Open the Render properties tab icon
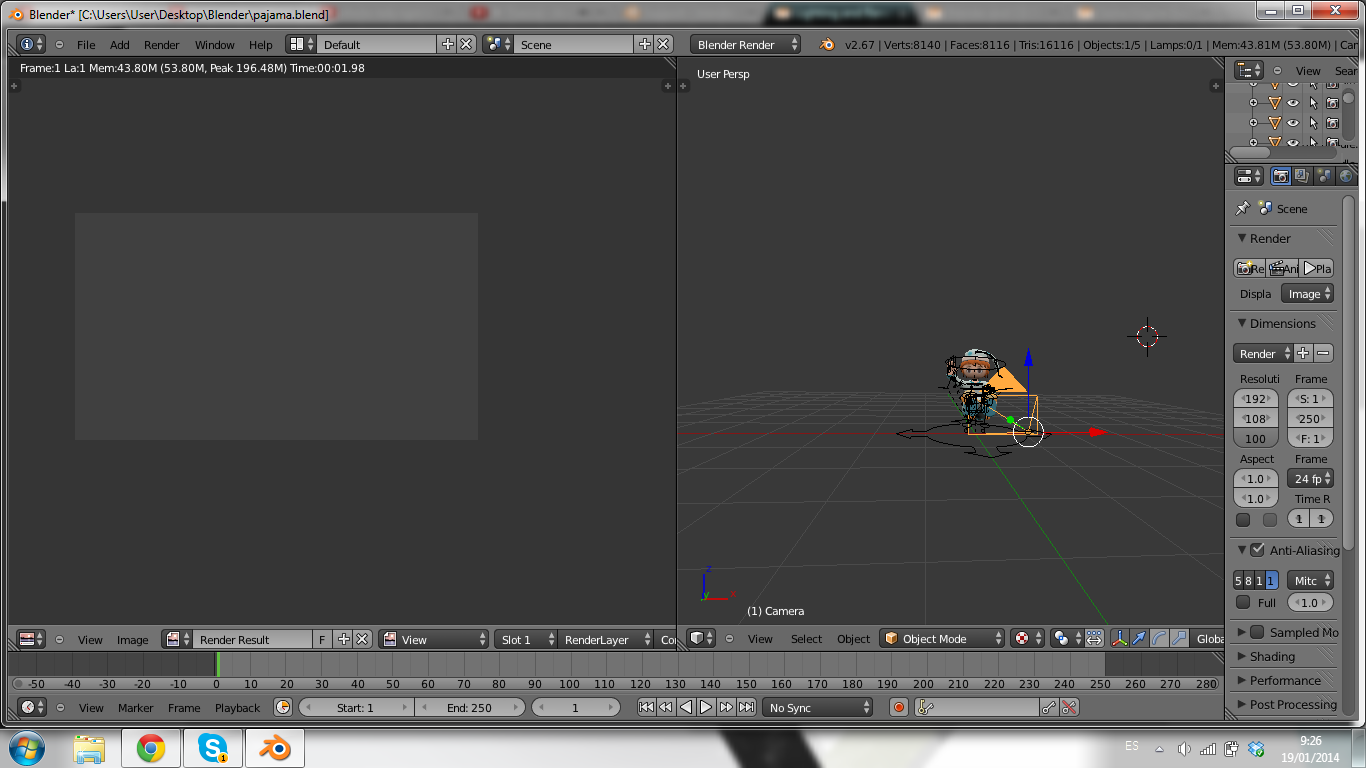The image size is (1366, 768). (1280, 176)
